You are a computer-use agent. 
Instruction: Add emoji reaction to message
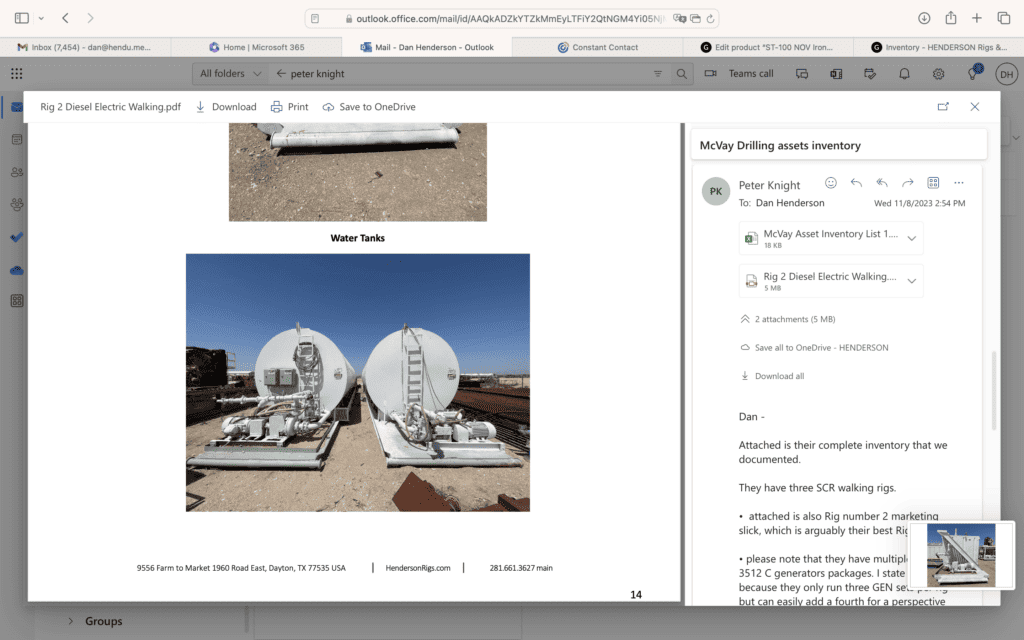(830, 183)
